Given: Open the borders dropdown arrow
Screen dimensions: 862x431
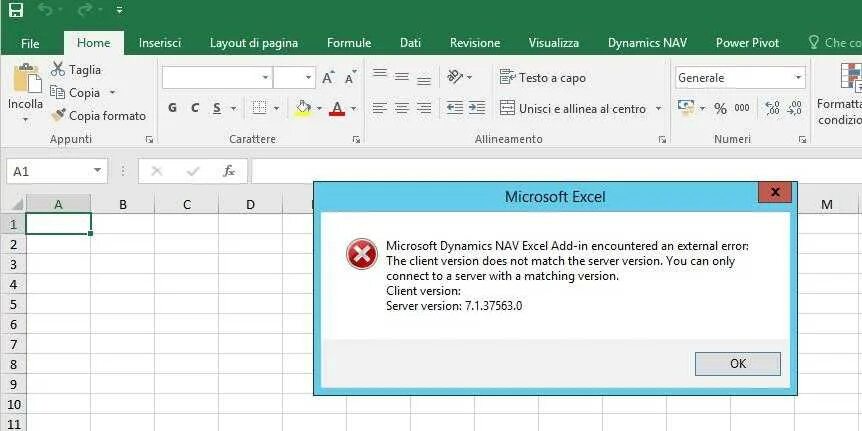Looking at the screenshot, I should click(x=276, y=108).
